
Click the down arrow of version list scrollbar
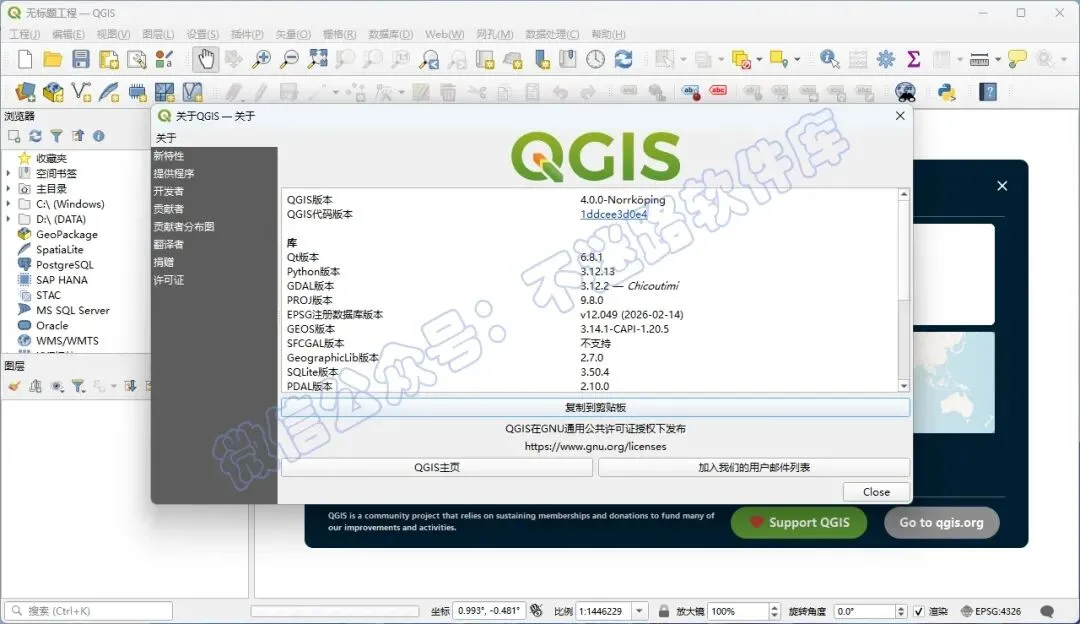pos(904,386)
